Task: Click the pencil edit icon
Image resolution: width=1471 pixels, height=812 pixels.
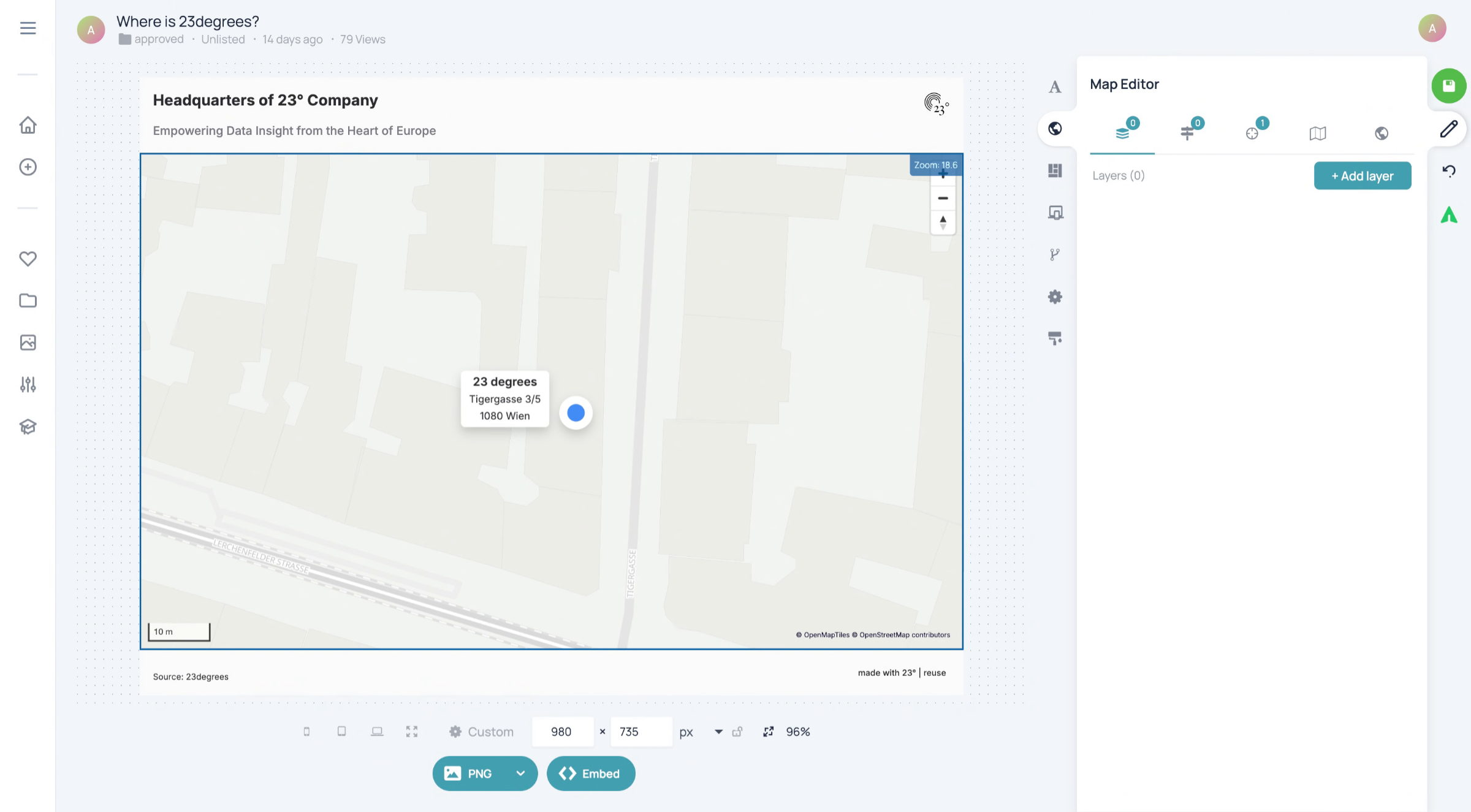Action: coord(1449,129)
